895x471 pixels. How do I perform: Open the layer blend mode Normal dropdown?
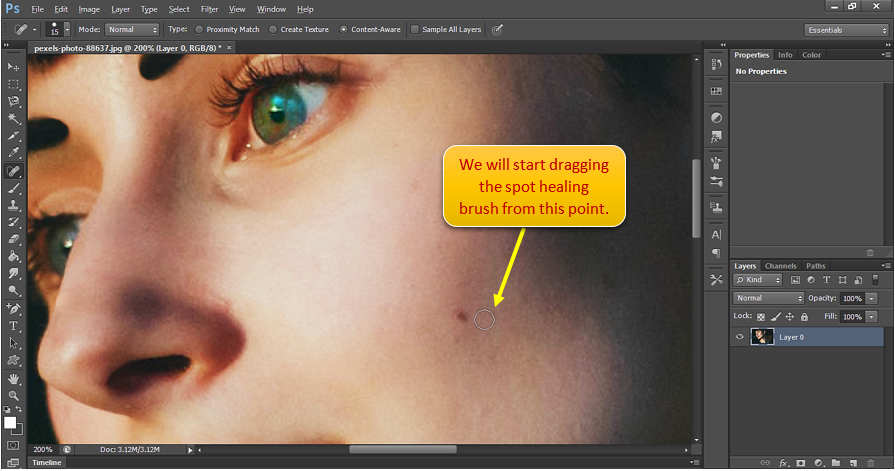768,298
